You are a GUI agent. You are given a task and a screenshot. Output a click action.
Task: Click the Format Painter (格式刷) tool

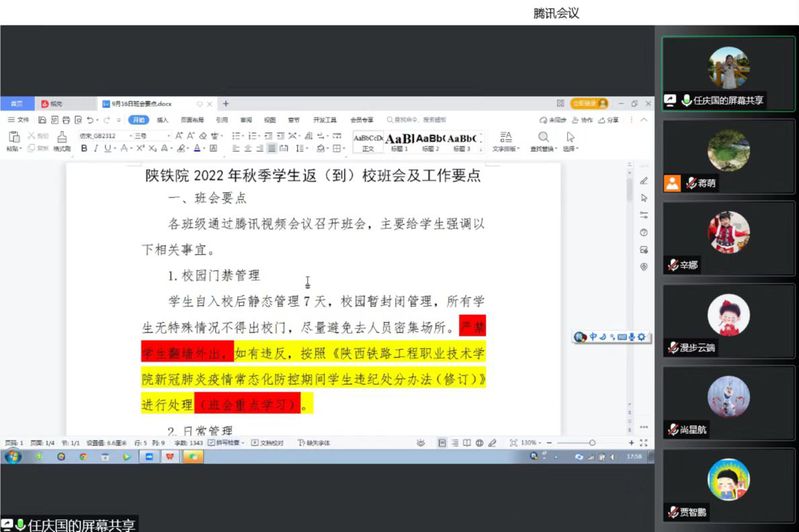61,142
